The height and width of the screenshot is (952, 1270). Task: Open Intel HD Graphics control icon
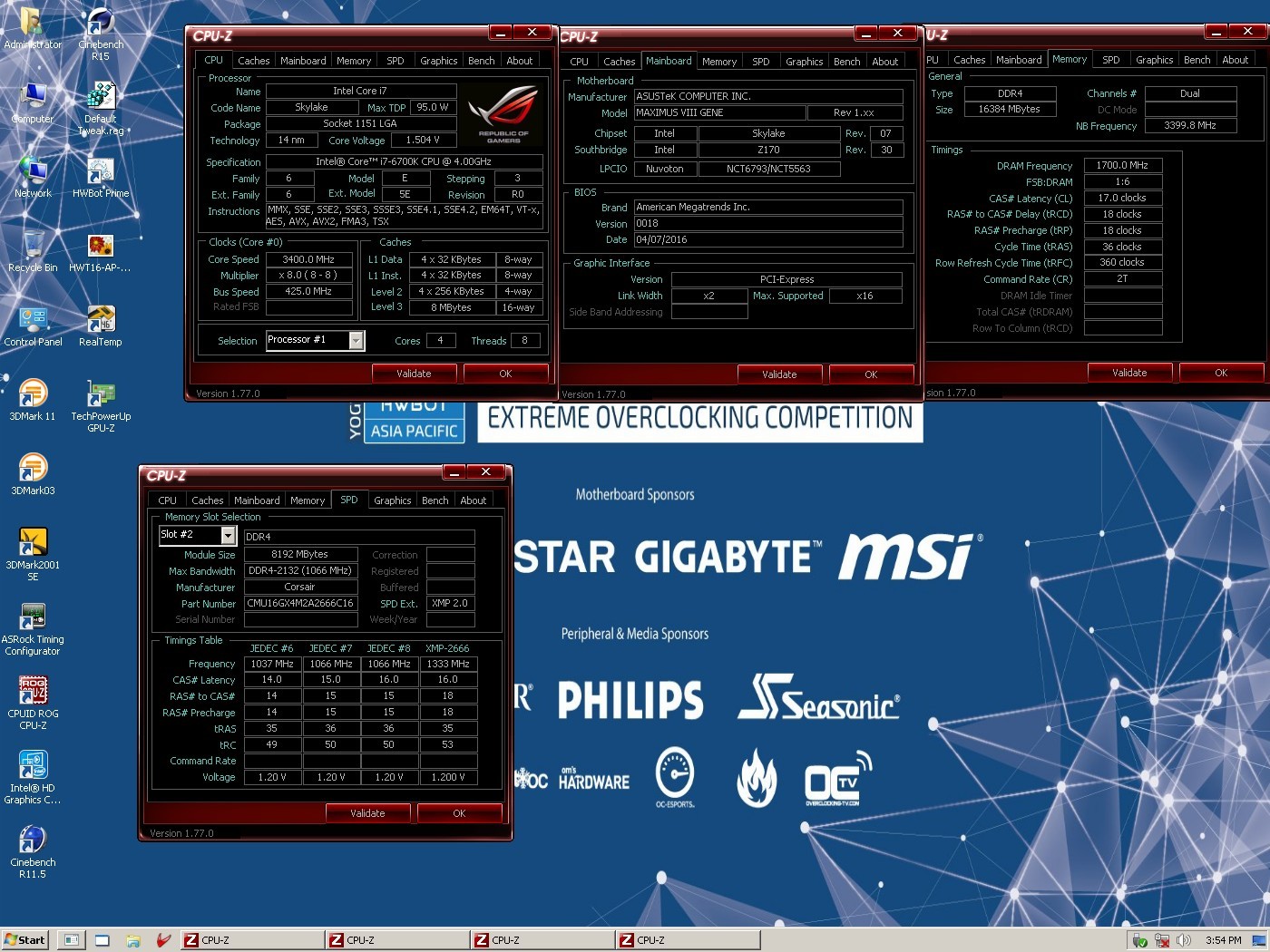[33, 777]
